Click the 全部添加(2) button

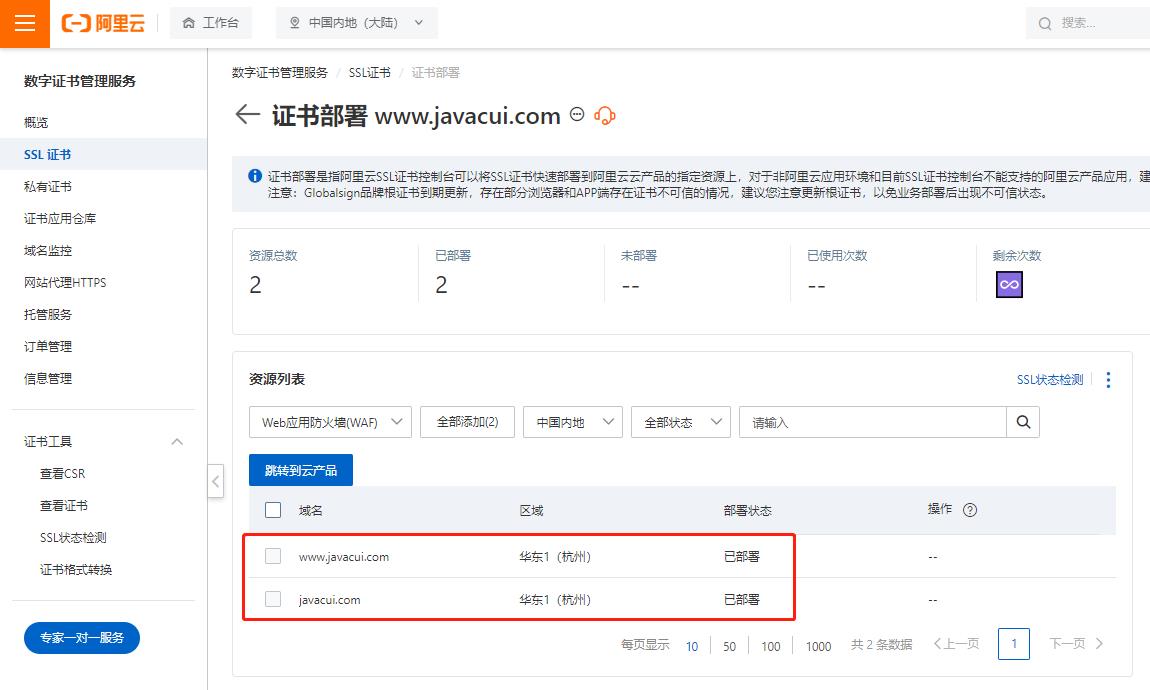(x=467, y=422)
